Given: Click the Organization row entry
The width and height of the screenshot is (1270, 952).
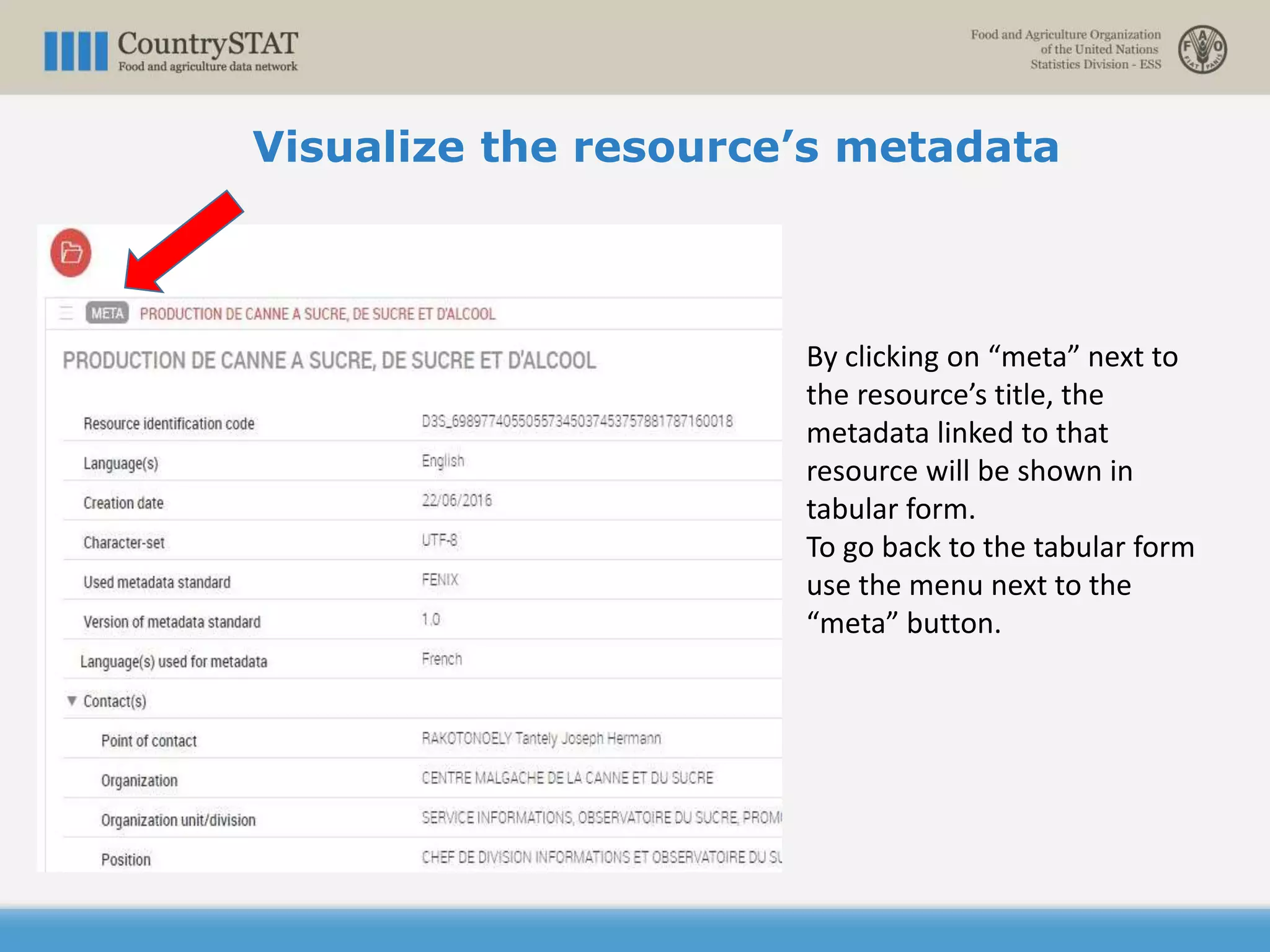Looking at the screenshot, I should [x=422, y=778].
